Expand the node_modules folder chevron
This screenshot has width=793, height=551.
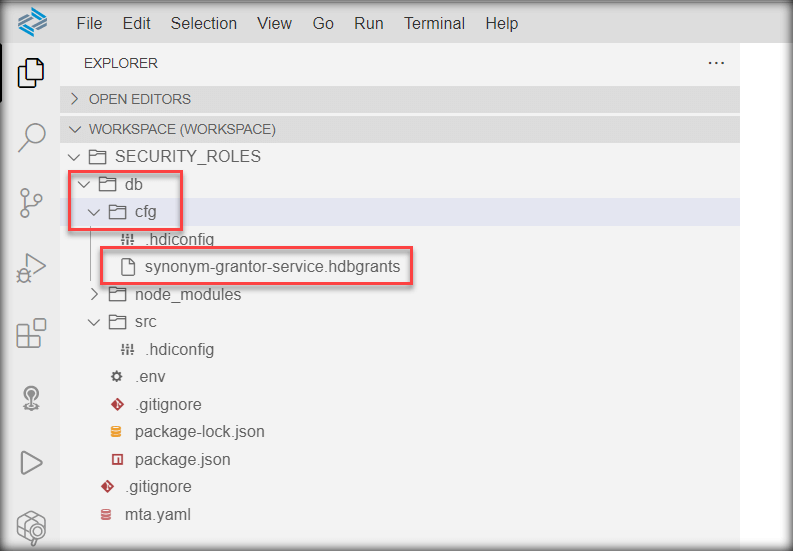click(94, 294)
